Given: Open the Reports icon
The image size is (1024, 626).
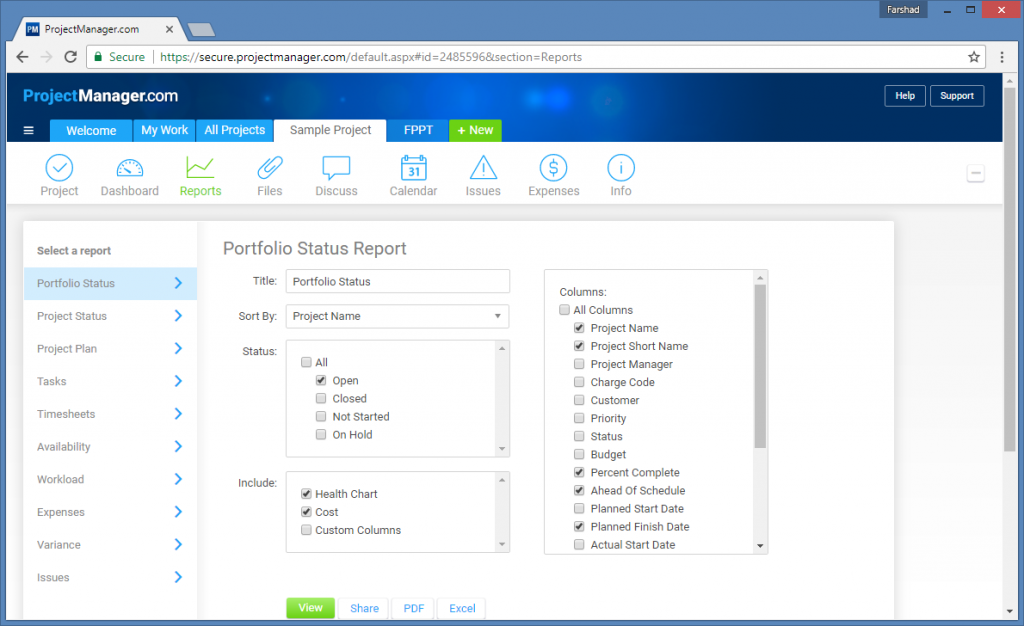Looking at the screenshot, I should click(x=199, y=174).
